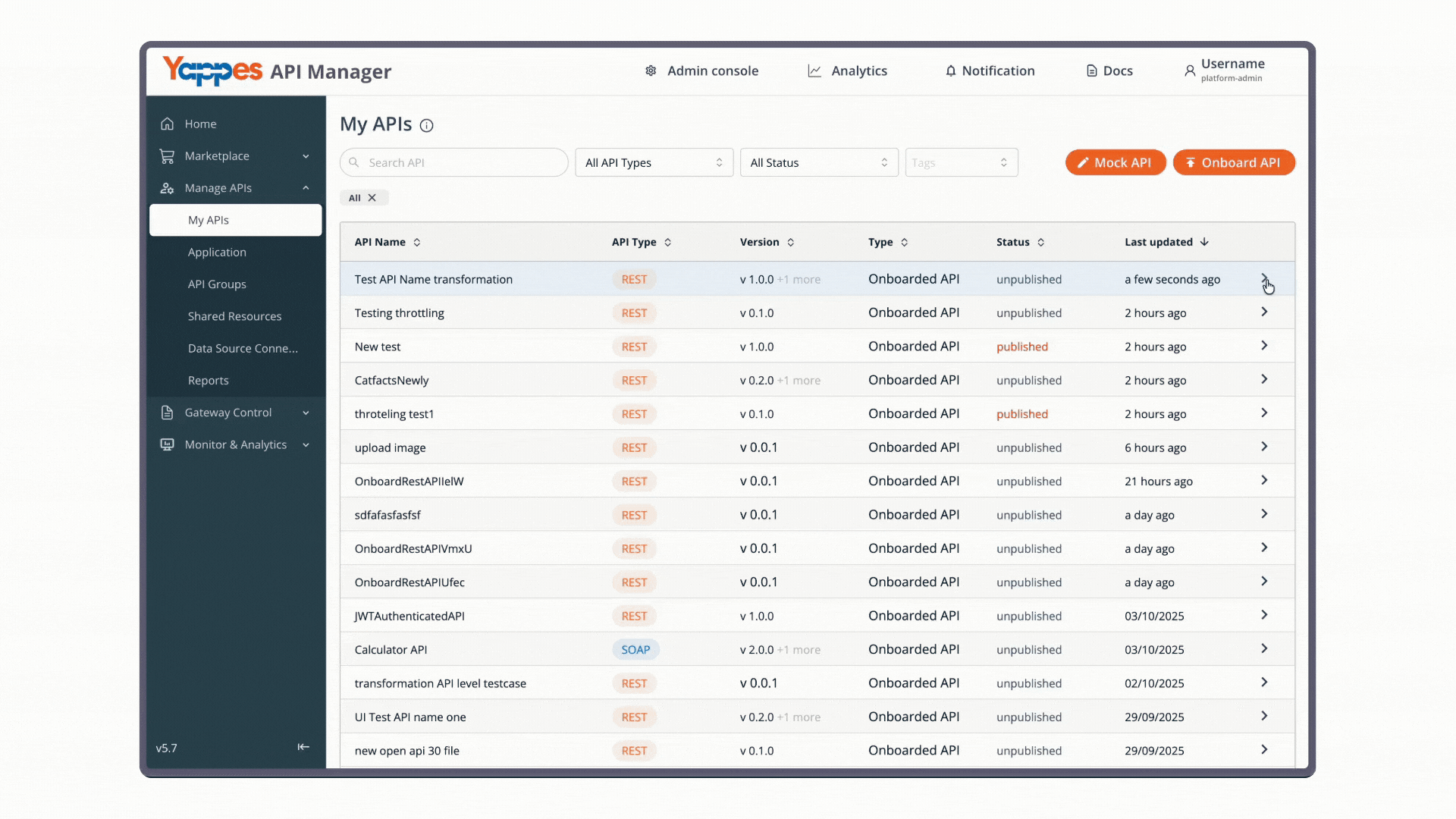This screenshot has width=1456, height=819.
Task: Click the Home icon in the sidebar
Action: (x=168, y=124)
